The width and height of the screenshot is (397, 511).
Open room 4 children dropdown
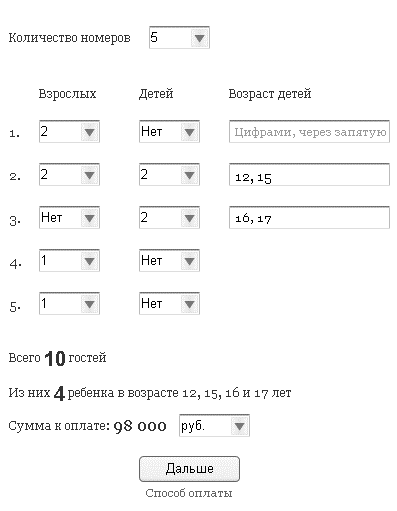click(x=169, y=260)
